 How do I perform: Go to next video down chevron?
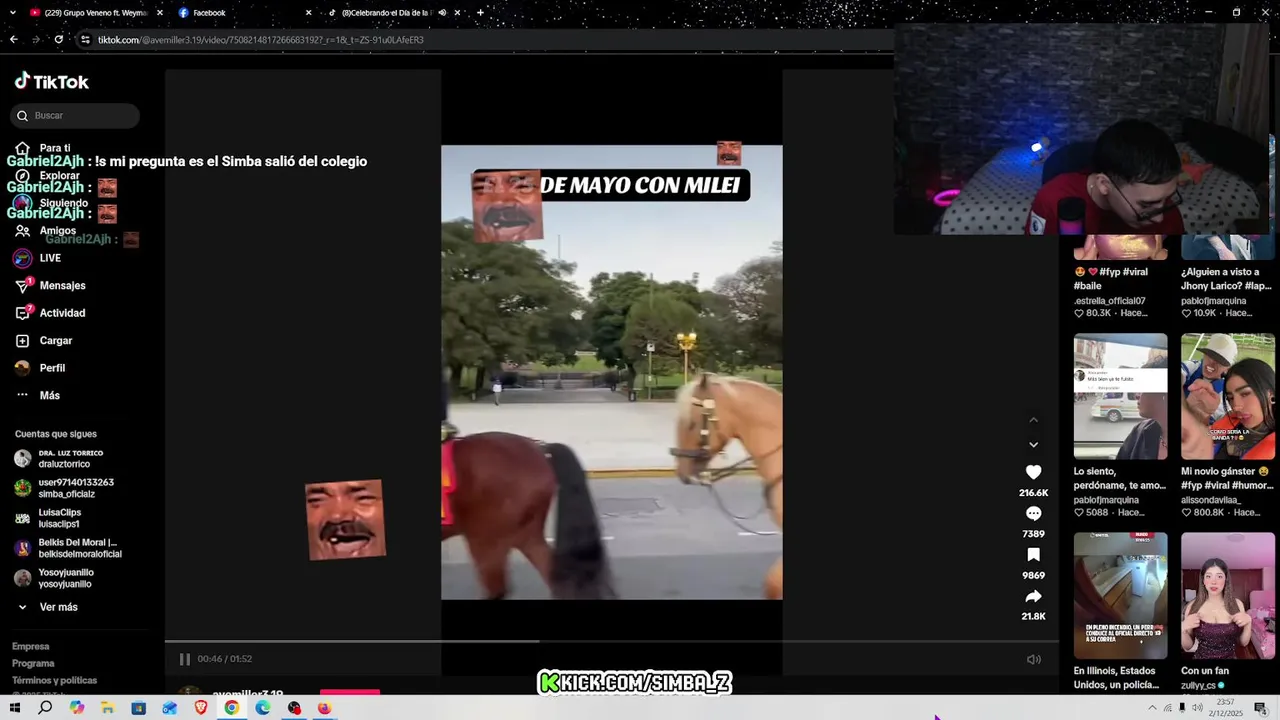pyautogui.click(x=1034, y=445)
